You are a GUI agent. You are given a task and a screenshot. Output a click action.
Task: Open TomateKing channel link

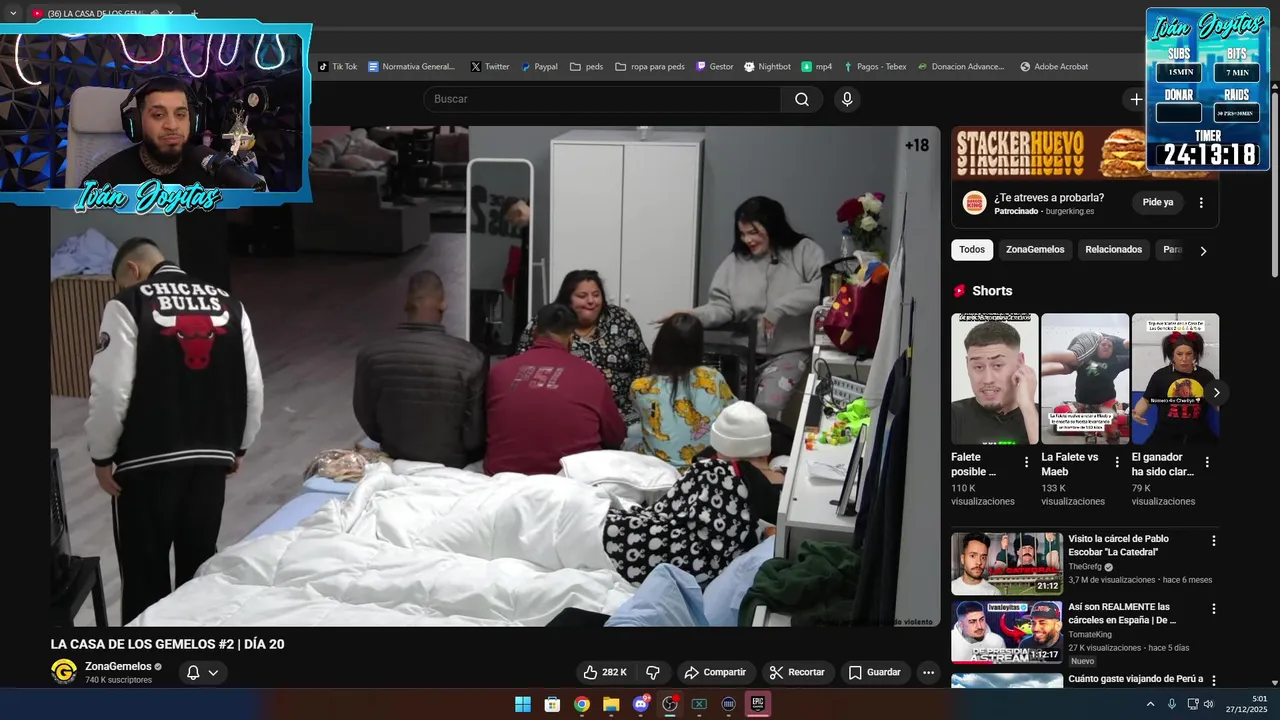pyautogui.click(x=1090, y=634)
